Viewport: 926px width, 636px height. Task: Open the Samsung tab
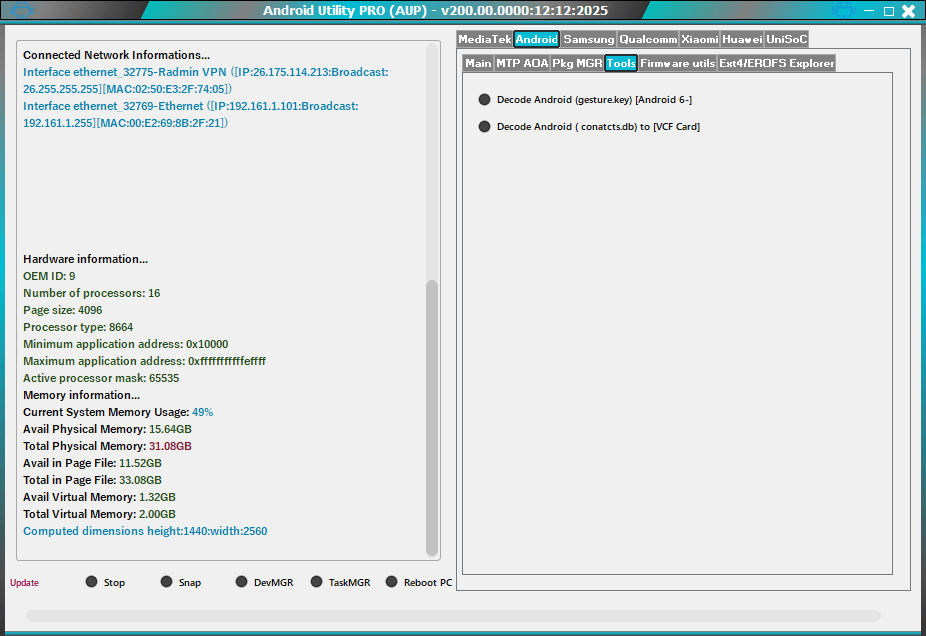pyautogui.click(x=588, y=39)
